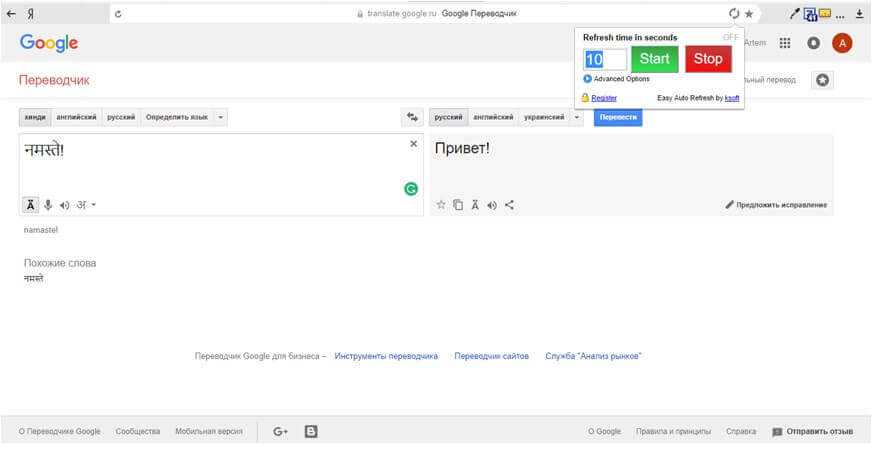Open the Yandex home button
Viewport: 893px width, 449px height.
[30, 14]
